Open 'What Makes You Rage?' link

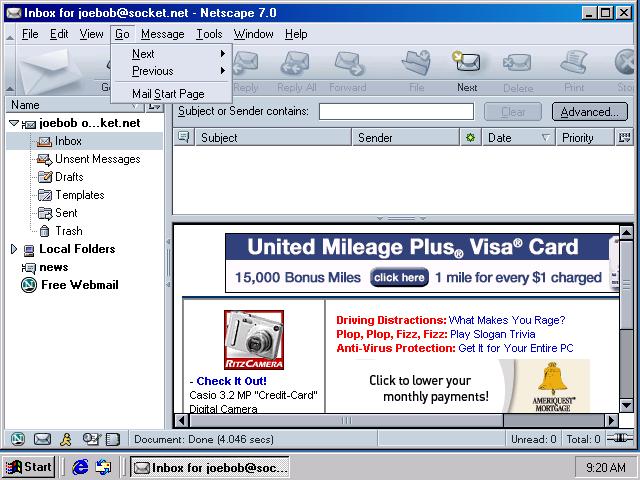(507, 320)
